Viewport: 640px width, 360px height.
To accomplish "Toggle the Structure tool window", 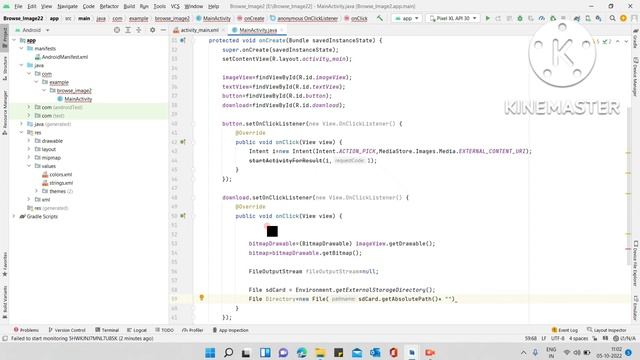I will (x=4, y=68).
